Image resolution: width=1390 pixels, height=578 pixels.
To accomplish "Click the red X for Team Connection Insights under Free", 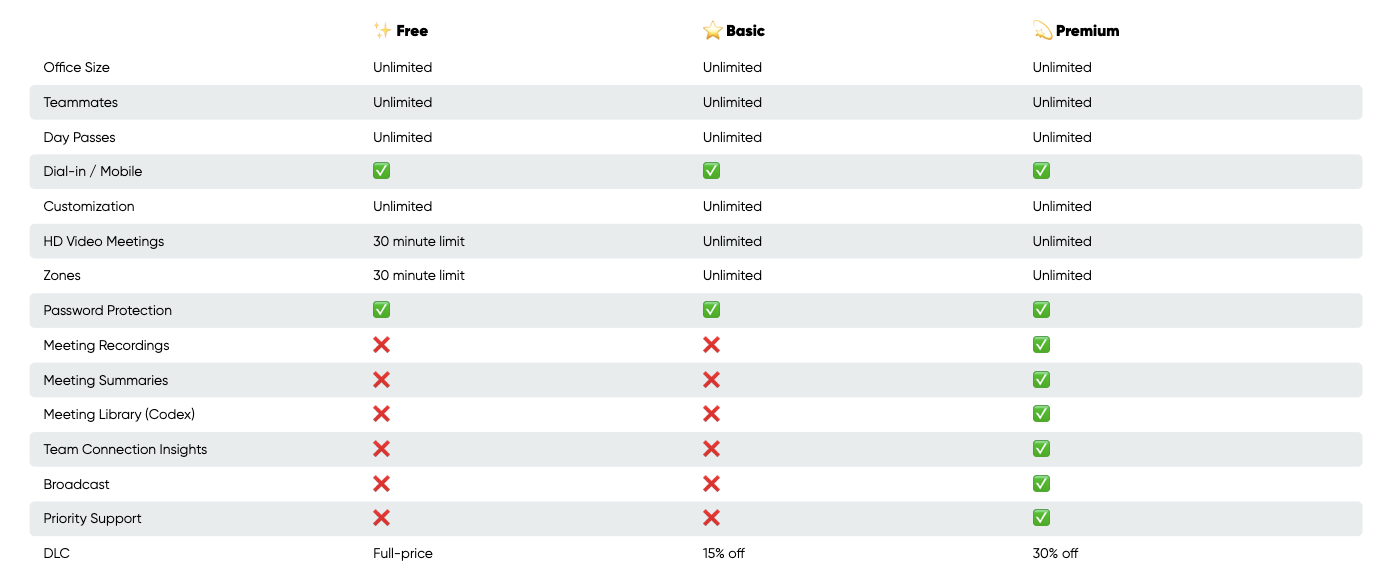I will point(381,449).
